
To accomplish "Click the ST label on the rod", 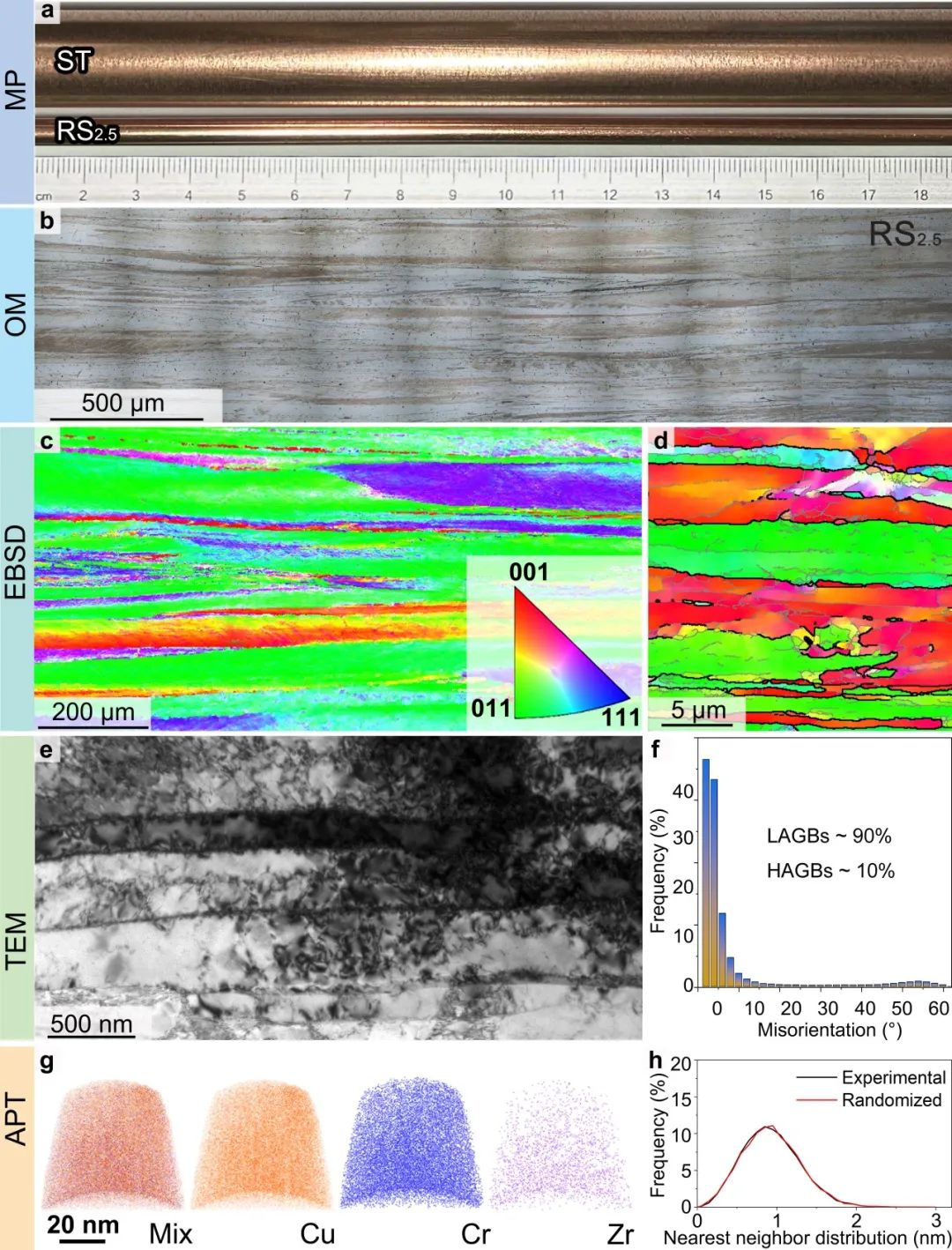I will [74, 61].
